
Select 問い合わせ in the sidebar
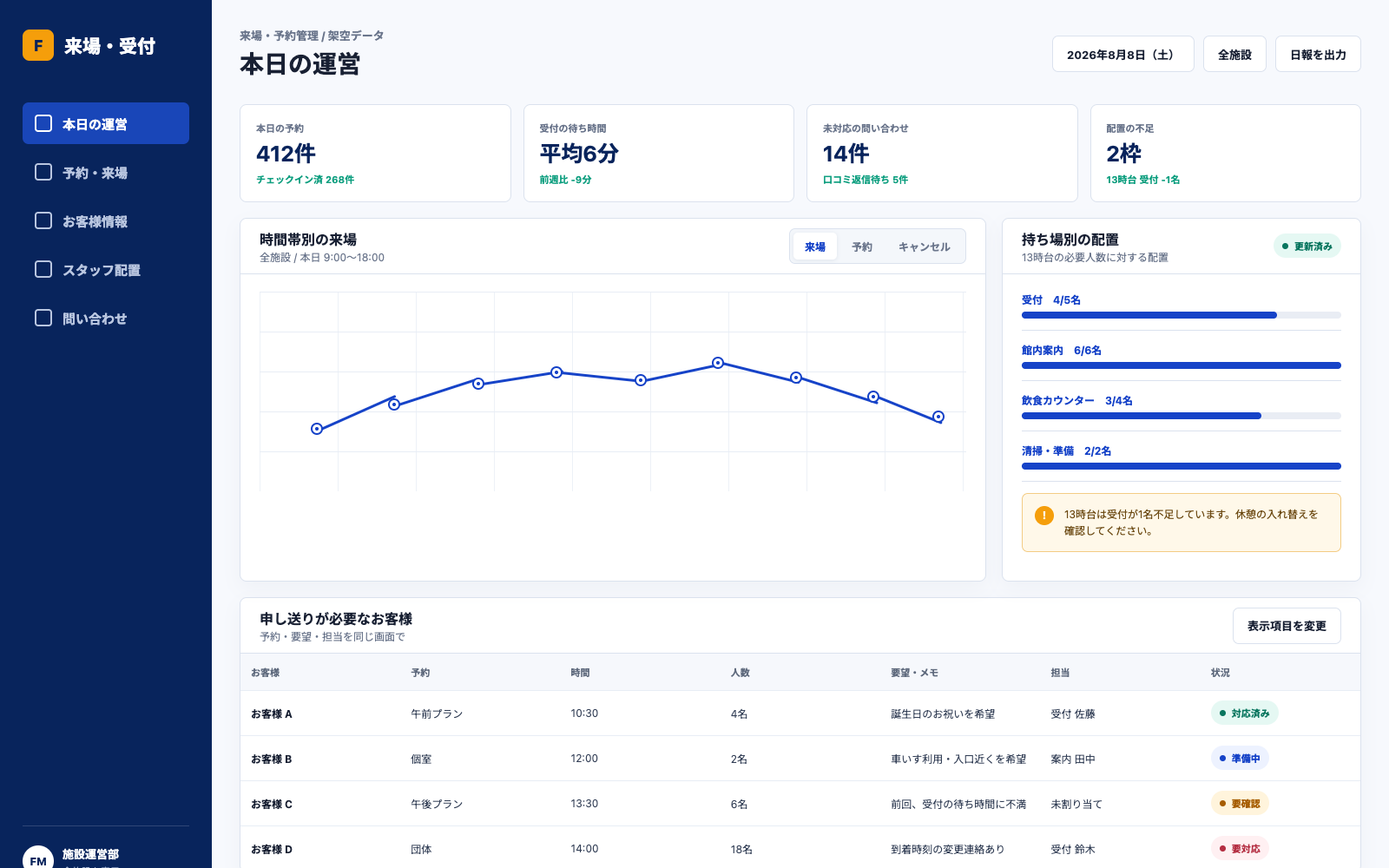point(106,318)
